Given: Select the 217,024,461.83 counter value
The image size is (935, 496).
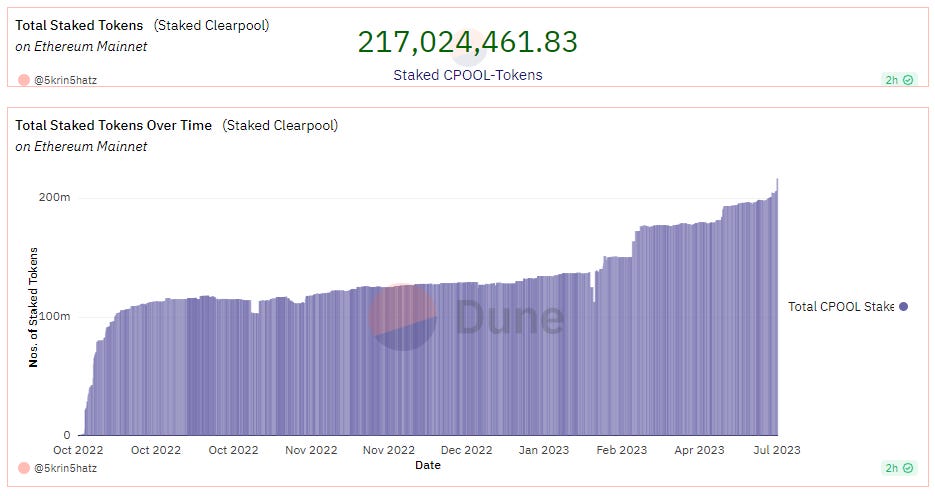Looking at the screenshot, I should click(468, 42).
